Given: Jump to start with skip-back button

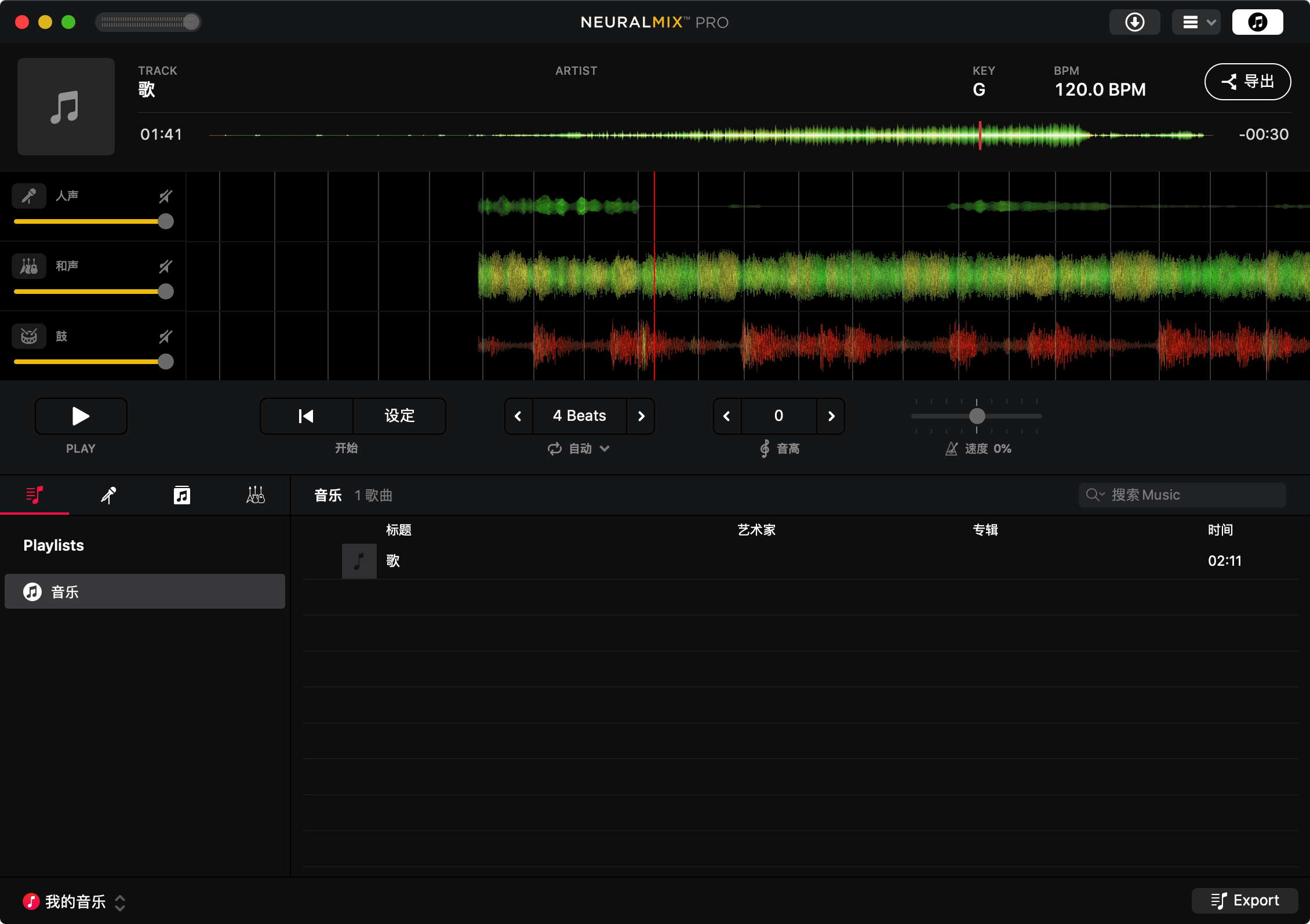Looking at the screenshot, I should [x=306, y=416].
